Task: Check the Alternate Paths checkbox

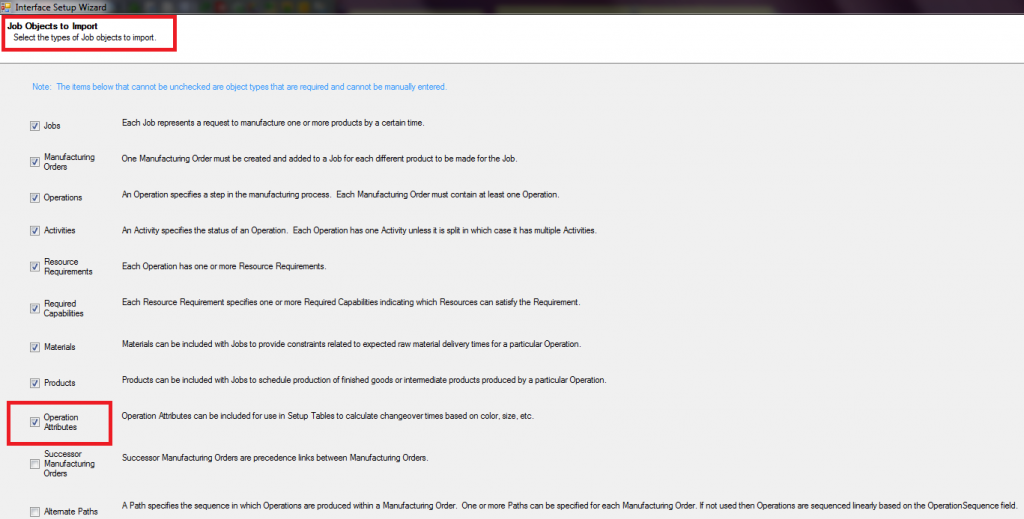Action: pos(35,513)
